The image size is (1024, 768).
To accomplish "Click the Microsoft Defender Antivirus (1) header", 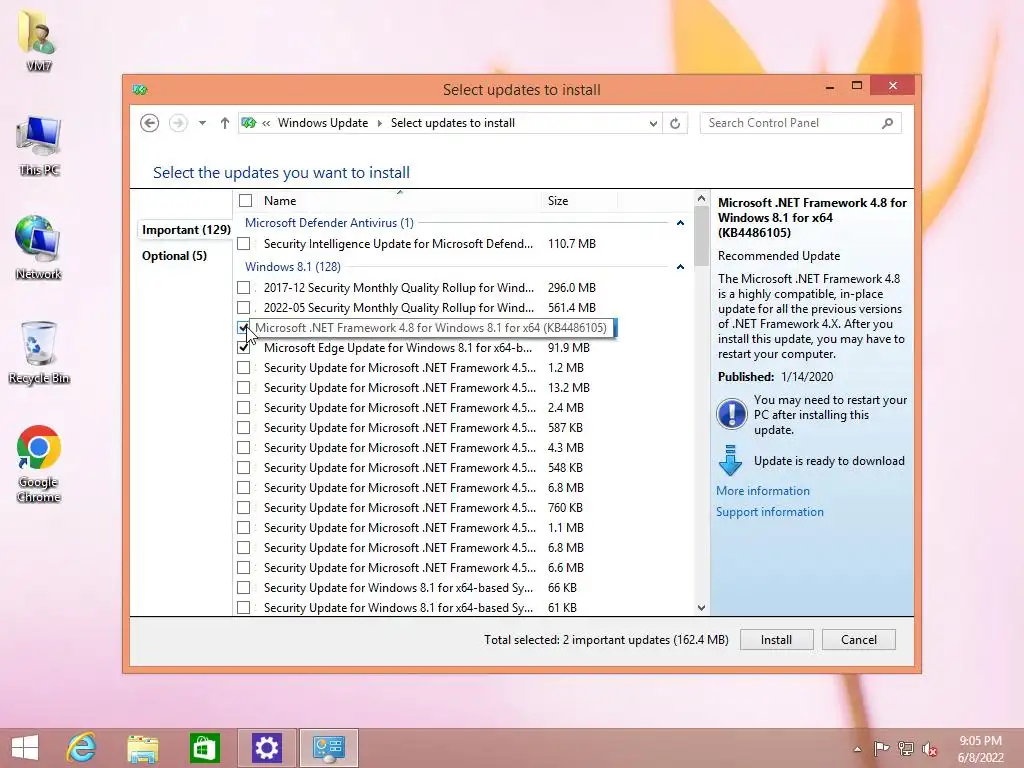I will (329, 223).
